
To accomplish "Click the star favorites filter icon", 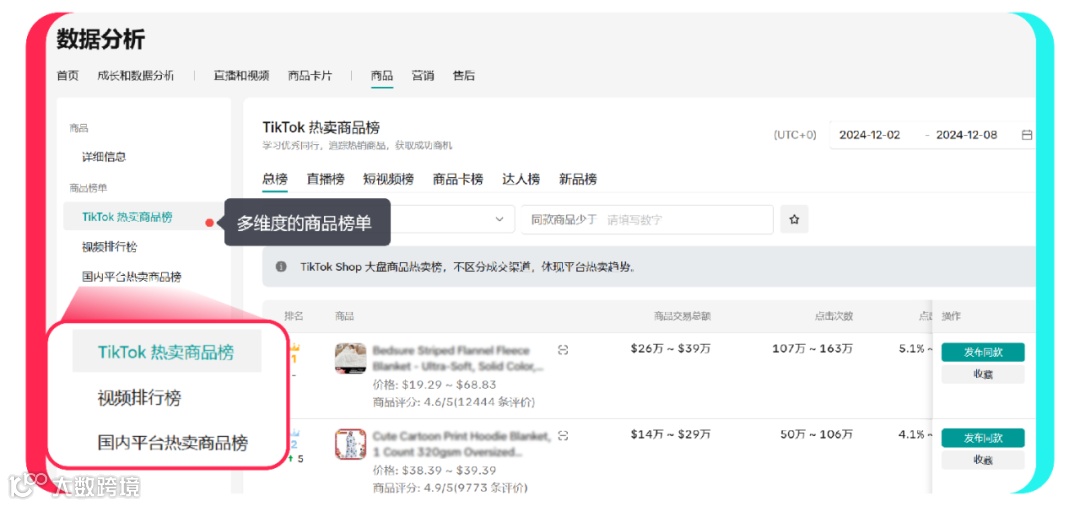I will 794,220.
